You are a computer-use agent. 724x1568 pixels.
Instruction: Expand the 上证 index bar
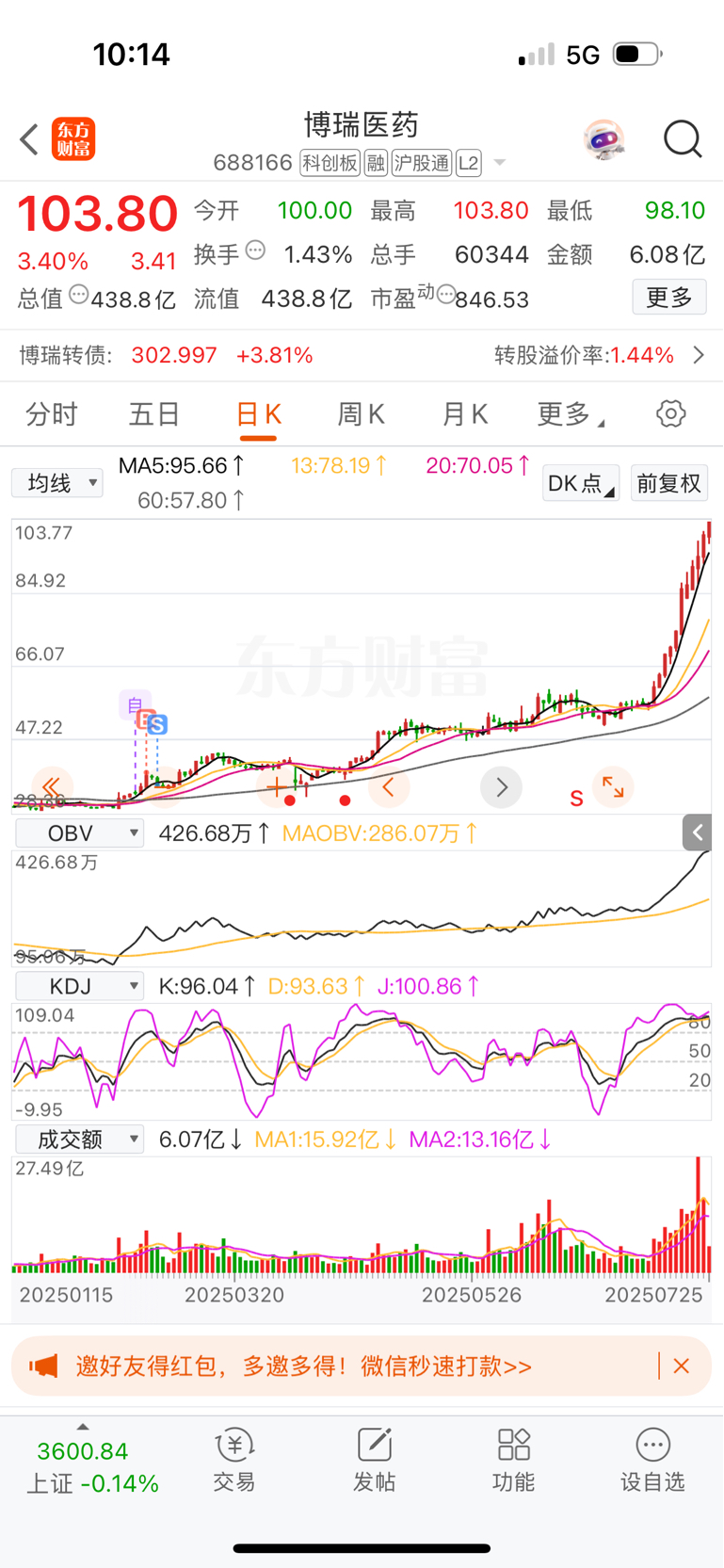[x=92, y=1465]
